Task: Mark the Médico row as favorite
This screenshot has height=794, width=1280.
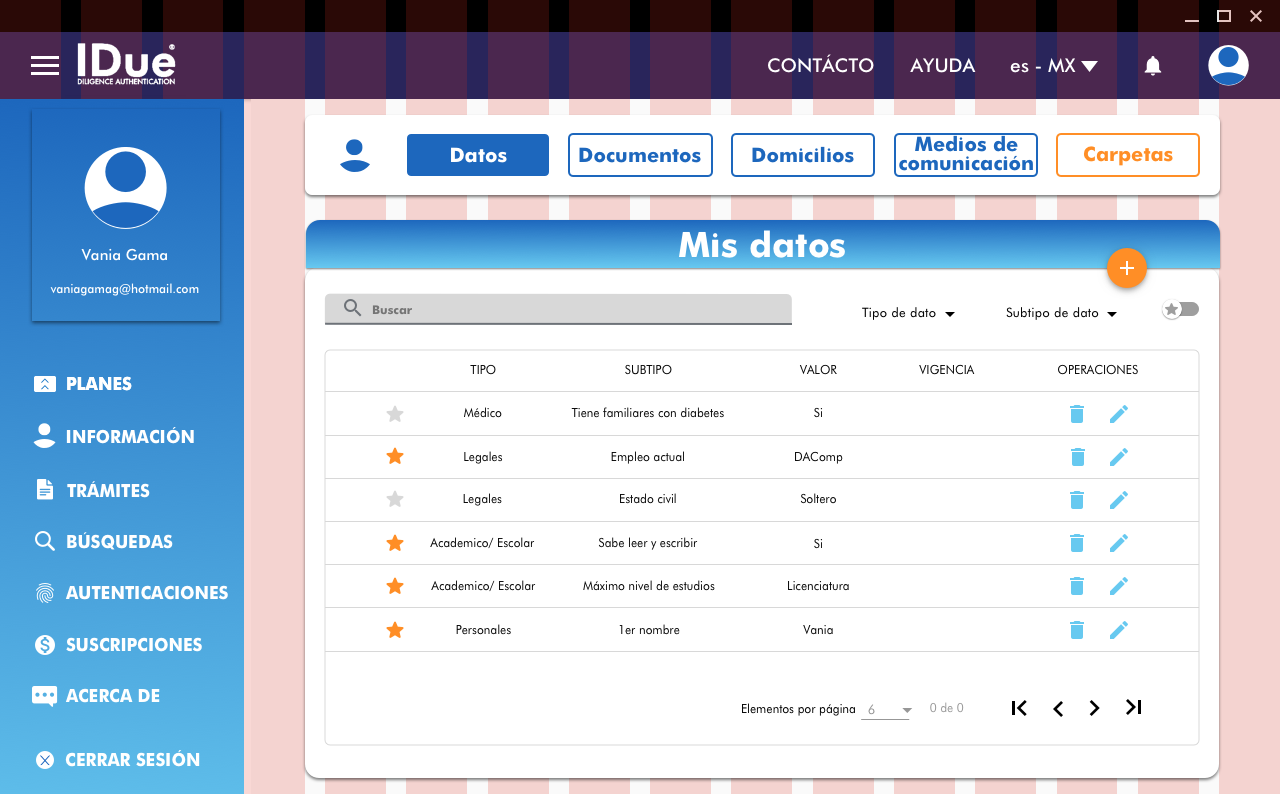Action: click(x=395, y=413)
